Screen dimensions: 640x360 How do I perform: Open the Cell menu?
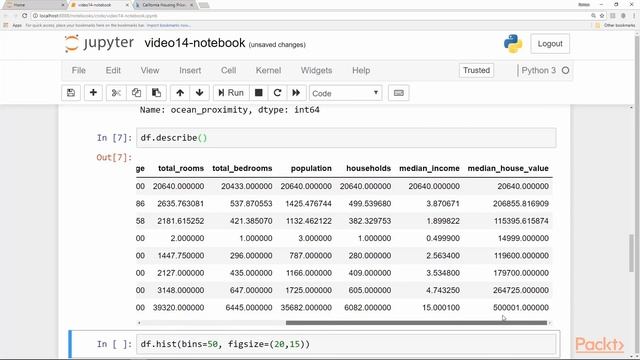coord(229,70)
